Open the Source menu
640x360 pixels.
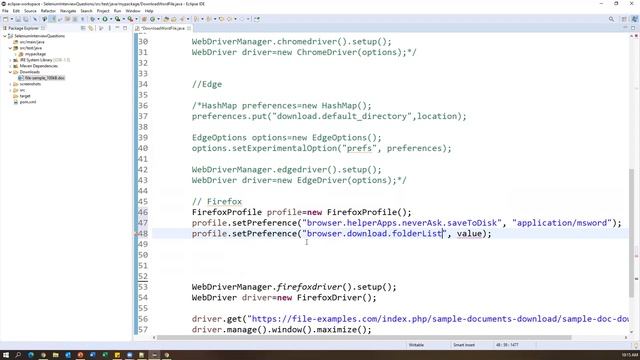(30, 11)
